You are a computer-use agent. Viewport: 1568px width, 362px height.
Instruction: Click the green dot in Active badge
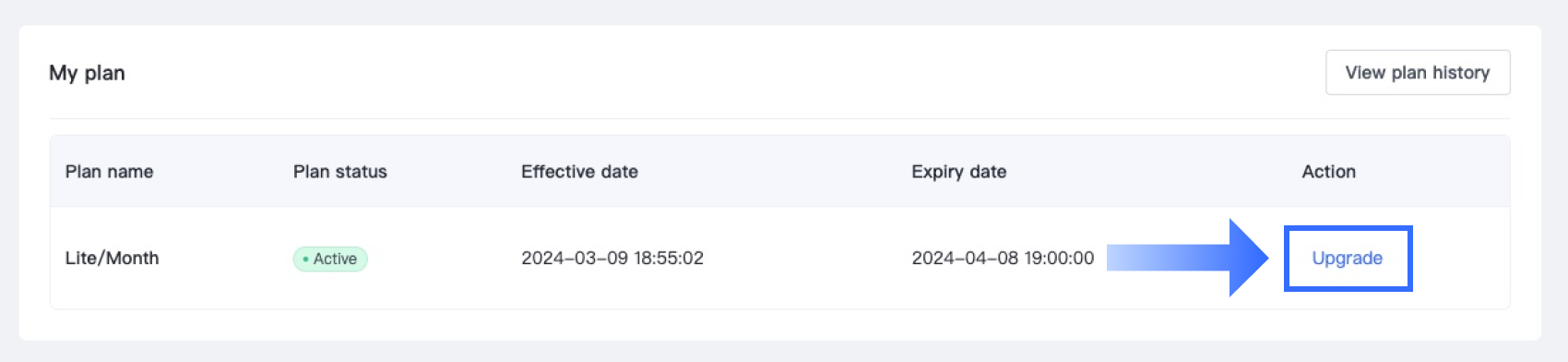[305, 259]
